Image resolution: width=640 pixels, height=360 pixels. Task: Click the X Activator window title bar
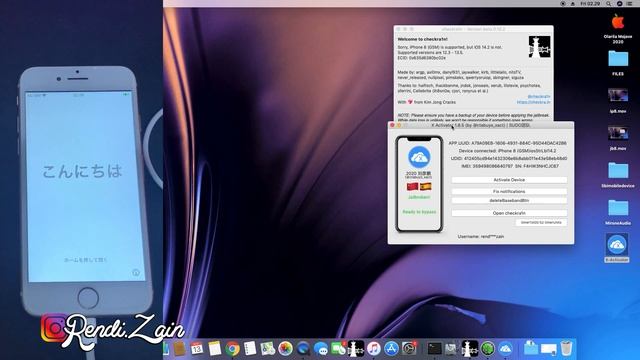pyautogui.click(x=481, y=125)
